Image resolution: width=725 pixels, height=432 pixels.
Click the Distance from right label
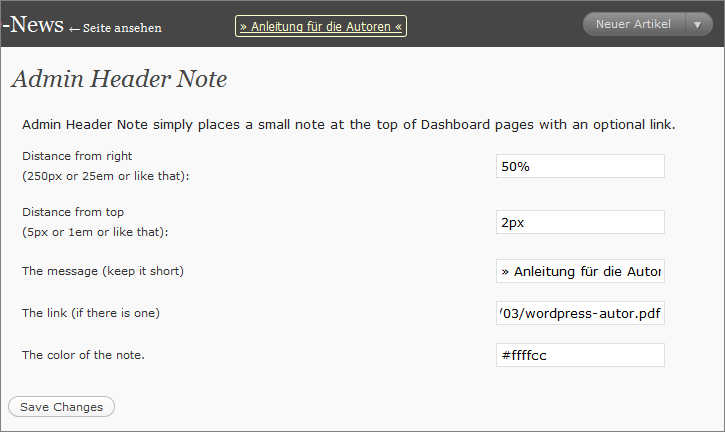point(77,156)
